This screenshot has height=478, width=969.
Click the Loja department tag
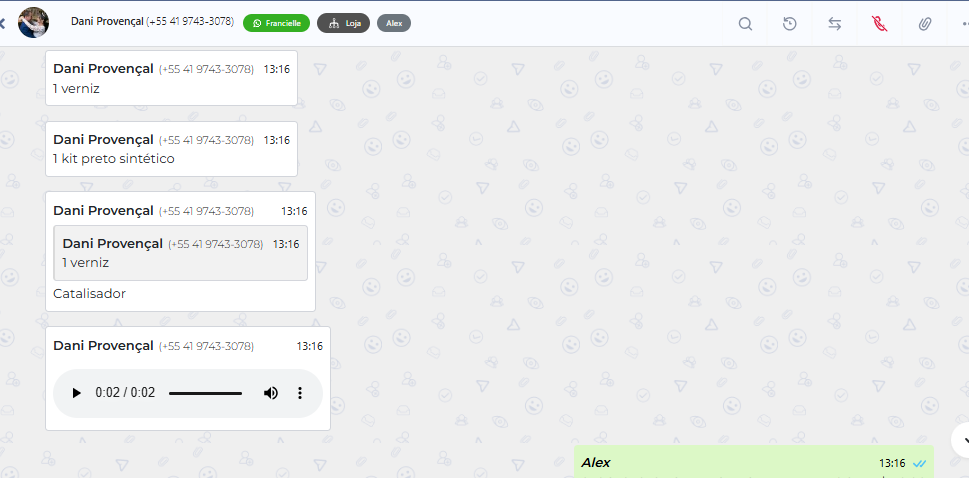(x=344, y=22)
